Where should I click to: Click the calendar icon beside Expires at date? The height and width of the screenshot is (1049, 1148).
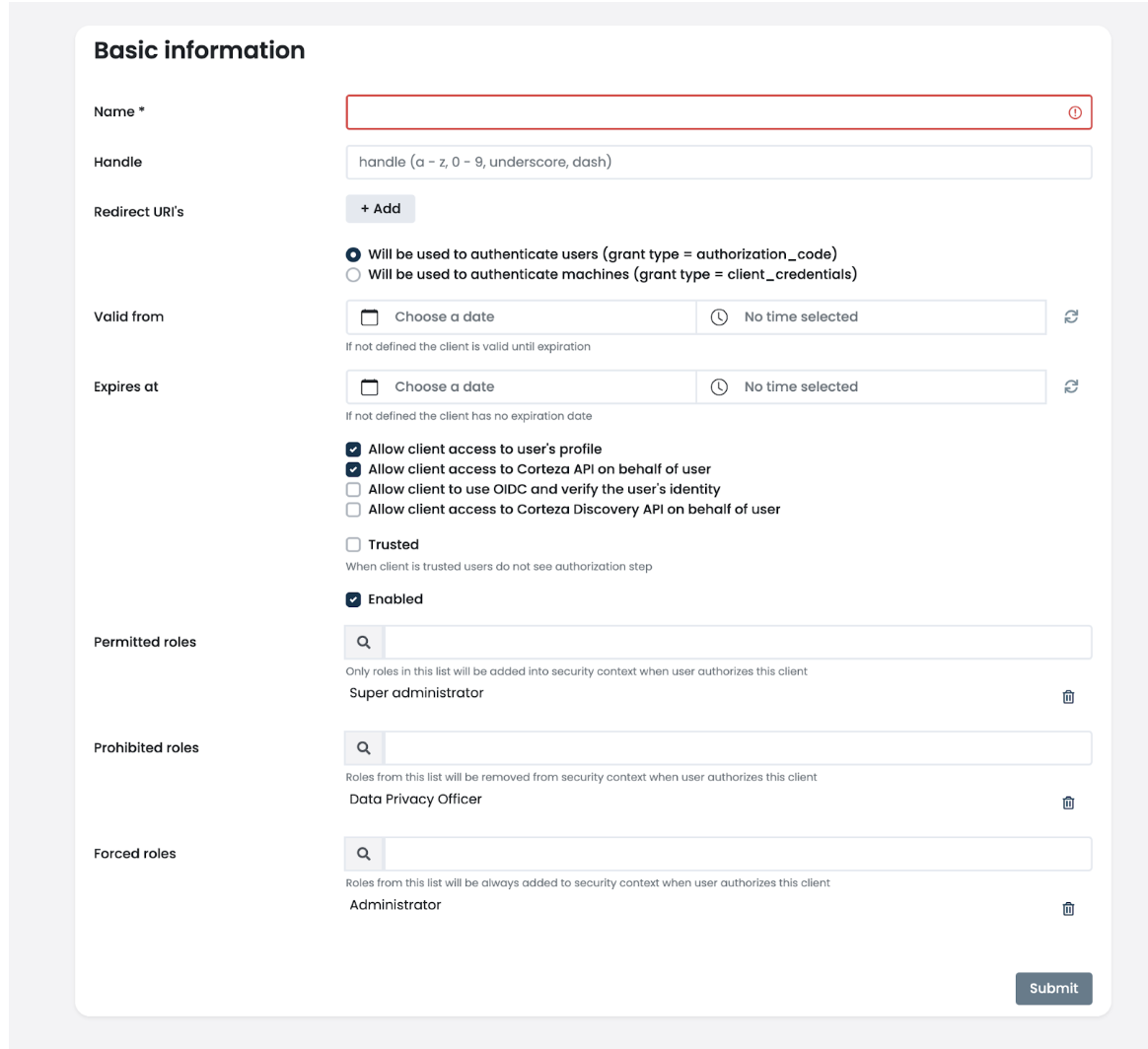[368, 386]
